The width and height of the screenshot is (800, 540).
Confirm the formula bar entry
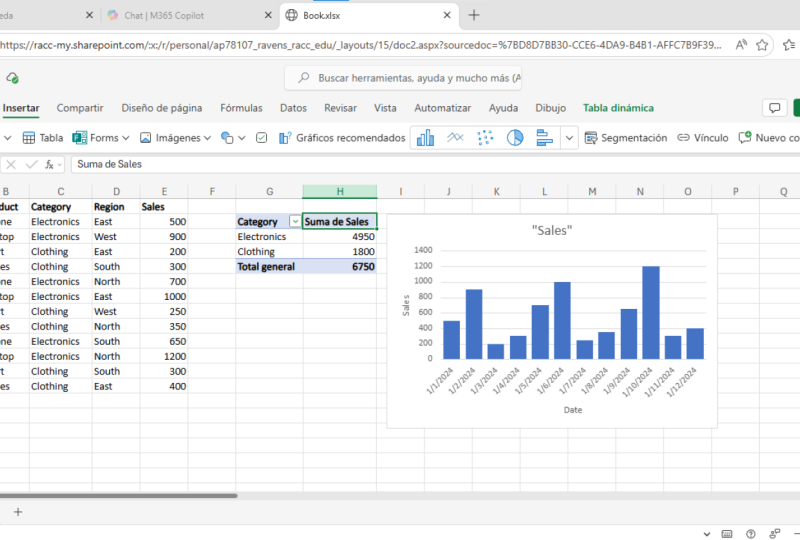pos(32,164)
